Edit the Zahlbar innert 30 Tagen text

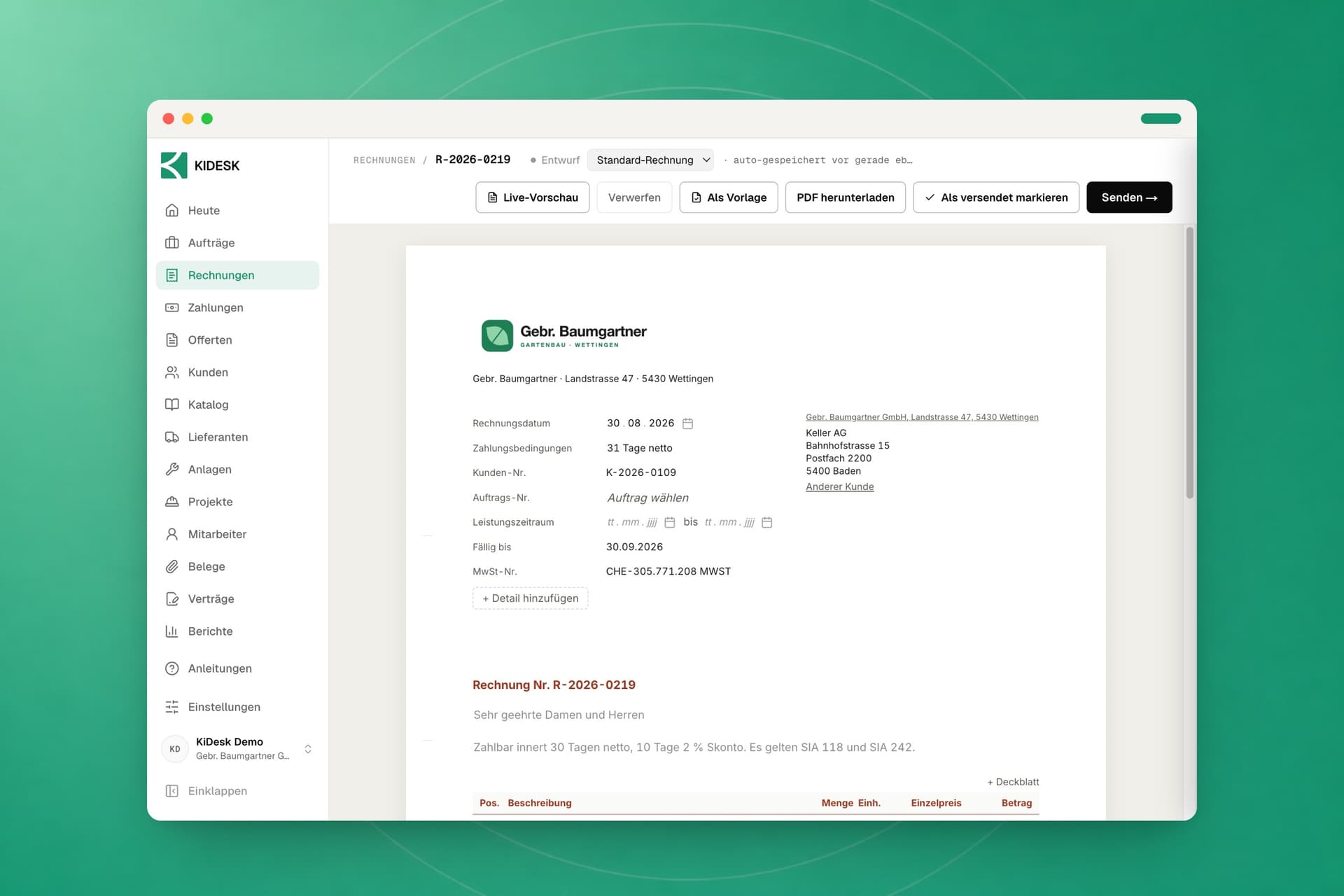coord(694,747)
